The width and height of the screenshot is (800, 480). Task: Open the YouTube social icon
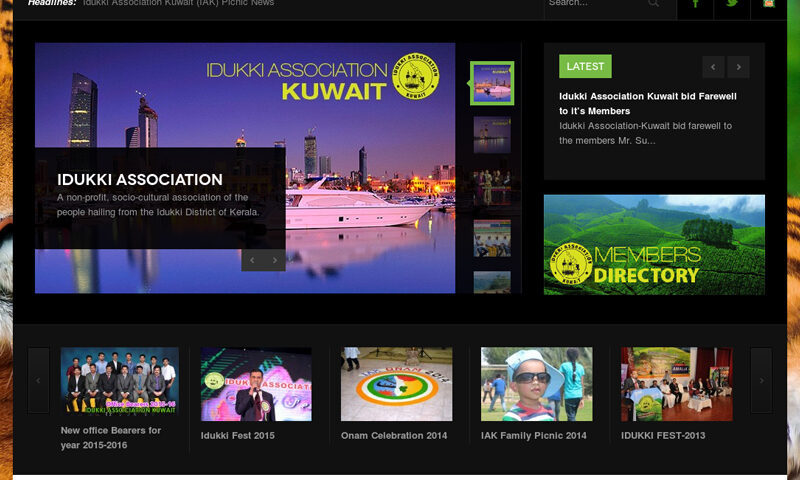point(769,4)
